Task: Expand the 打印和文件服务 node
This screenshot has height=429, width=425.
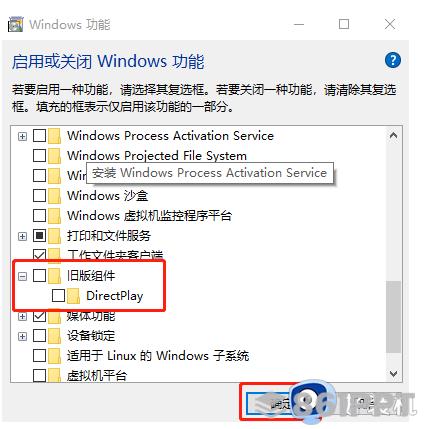Action: click(22, 236)
